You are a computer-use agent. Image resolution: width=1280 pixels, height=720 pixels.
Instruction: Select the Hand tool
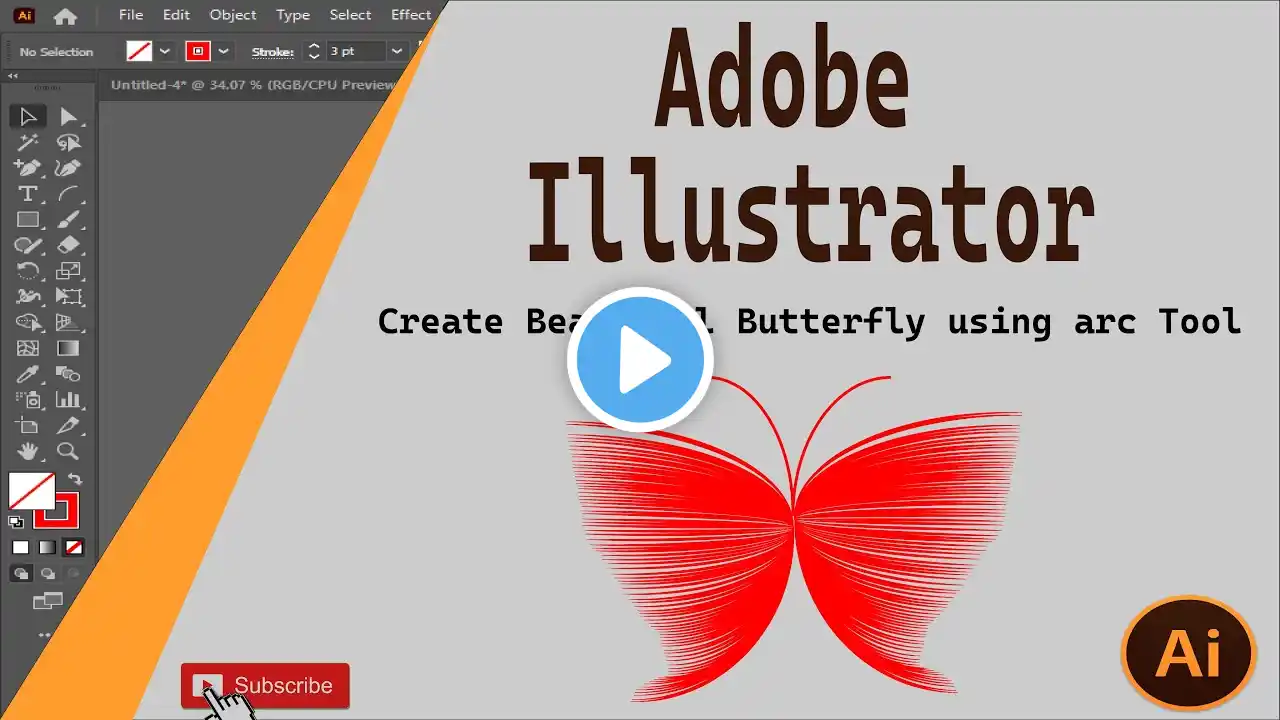coord(28,451)
